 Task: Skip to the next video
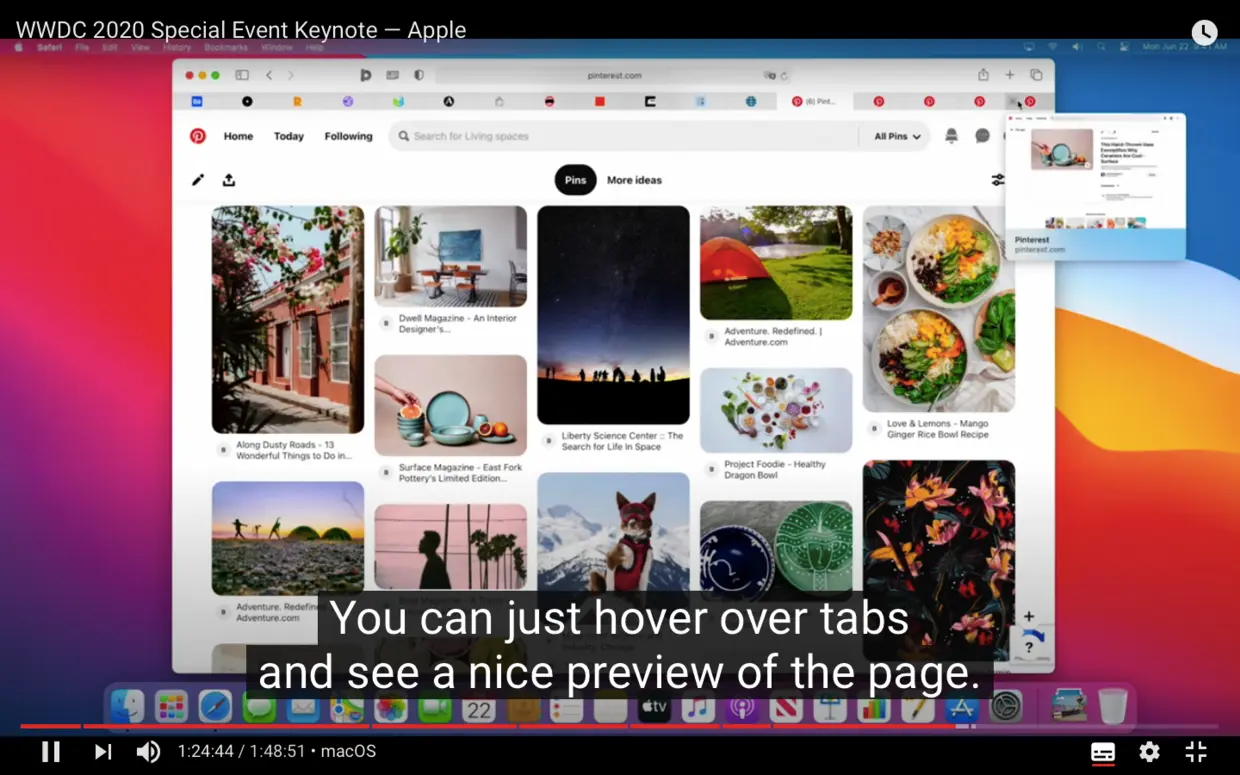point(103,751)
